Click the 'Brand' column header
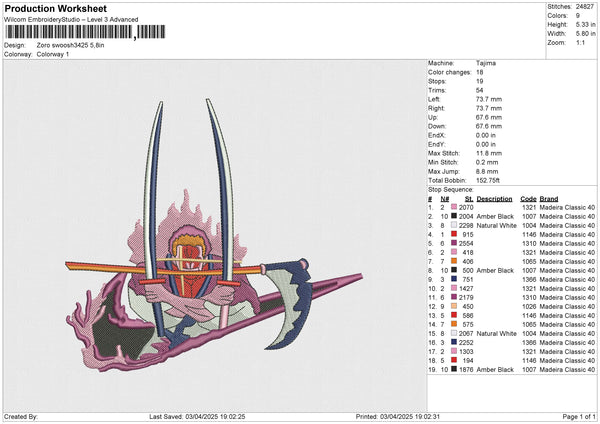 (x=549, y=199)
